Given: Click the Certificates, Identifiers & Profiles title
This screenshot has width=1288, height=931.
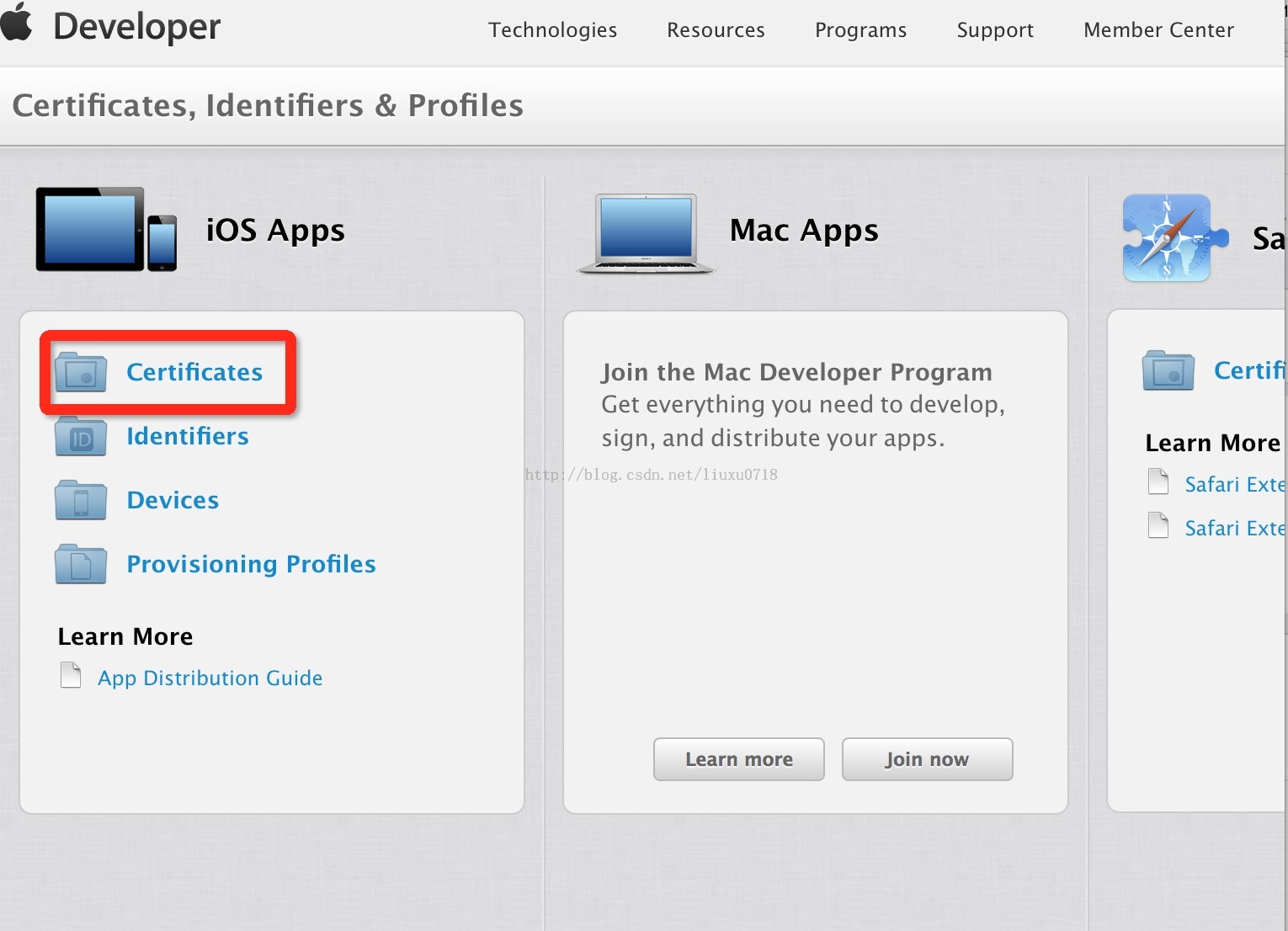Looking at the screenshot, I should (x=268, y=106).
